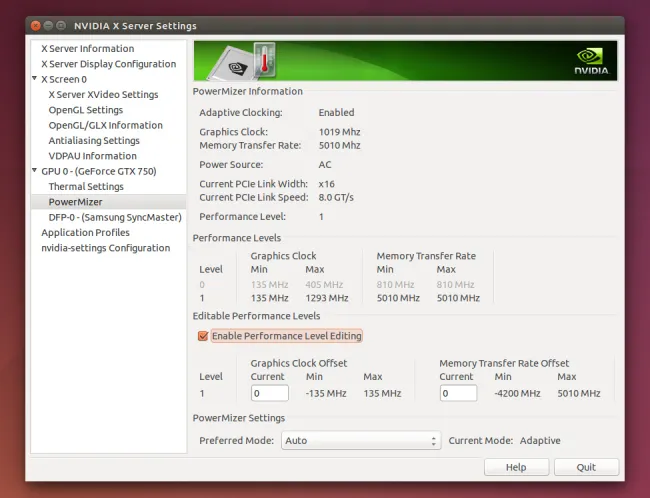Open OpenGL/GLX Information page
This screenshot has width=650, height=498.
click(x=106, y=125)
